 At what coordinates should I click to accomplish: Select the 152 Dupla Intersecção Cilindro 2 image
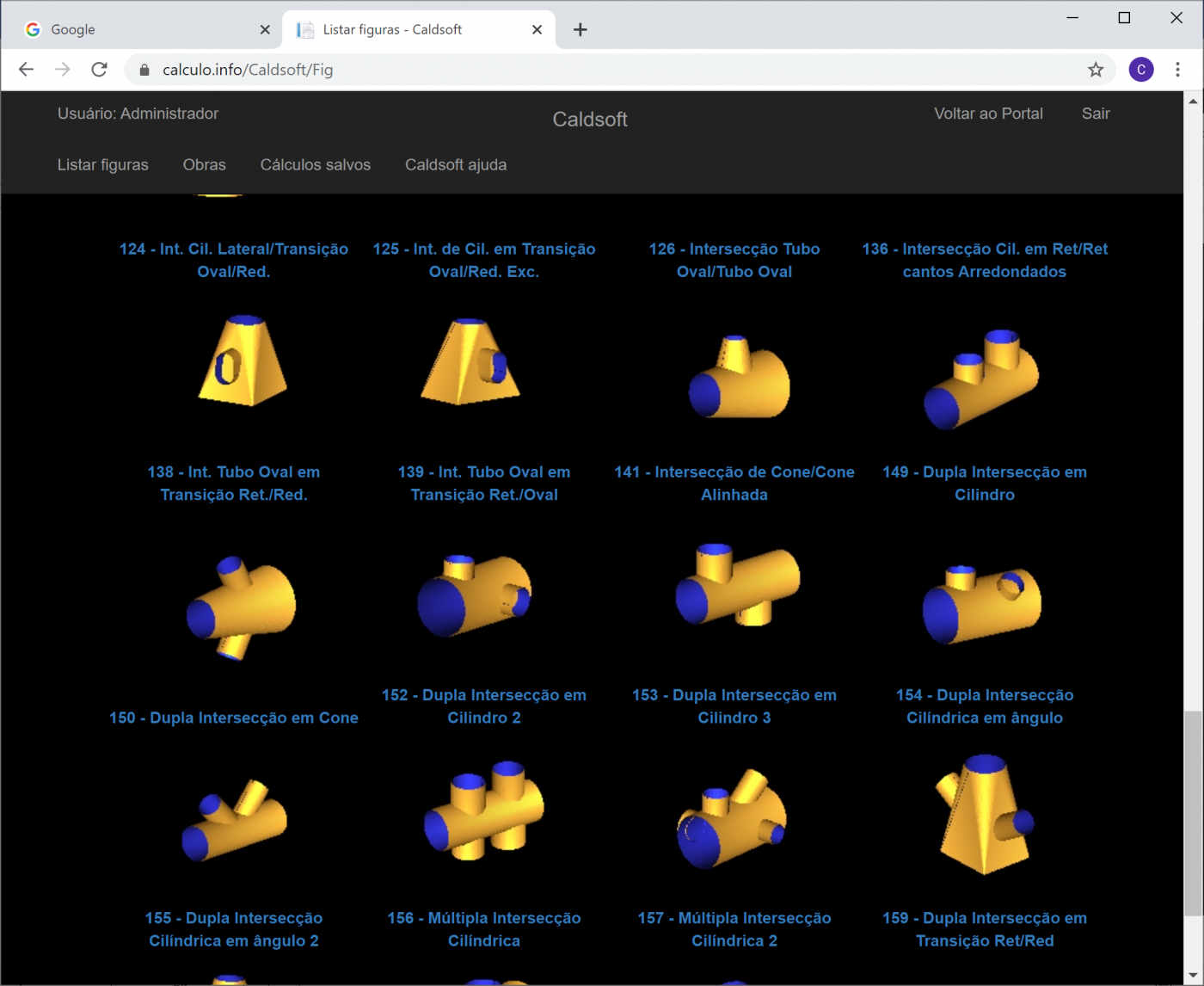[475, 595]
